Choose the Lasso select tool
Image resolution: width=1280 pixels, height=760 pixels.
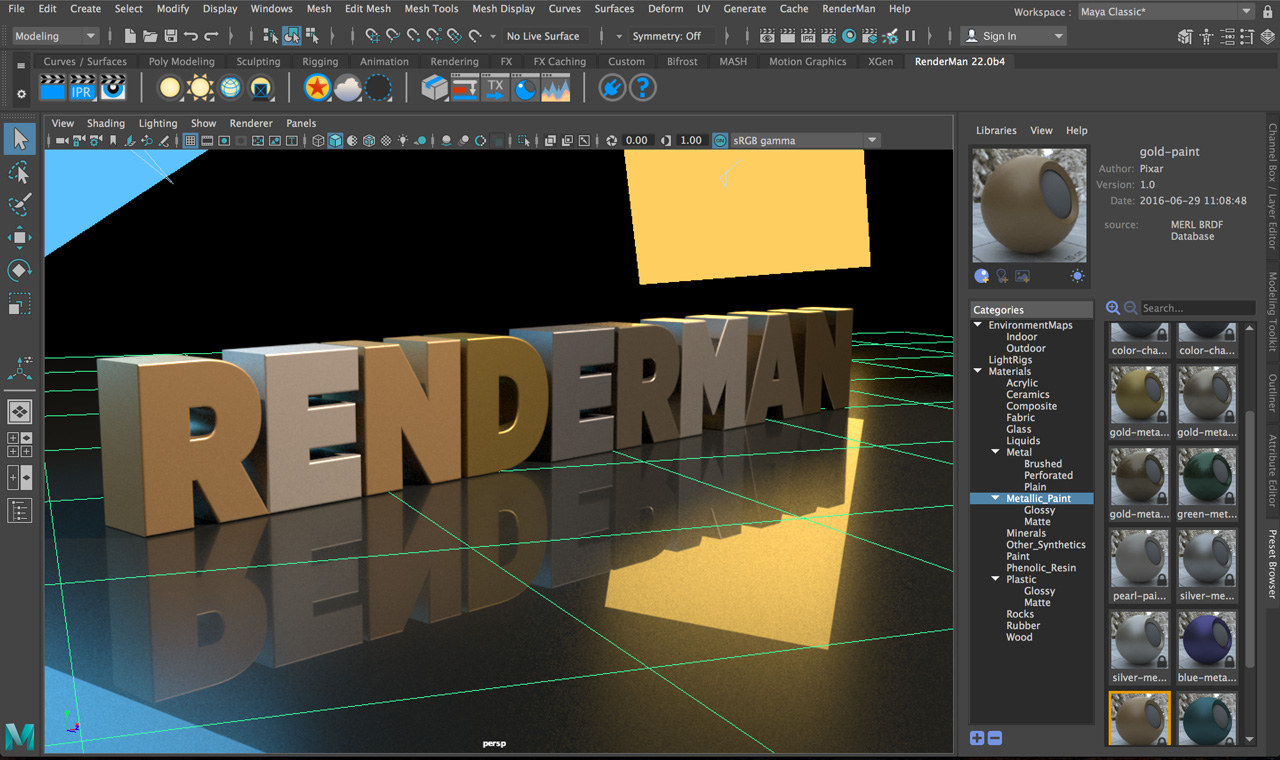pos(19,173)
